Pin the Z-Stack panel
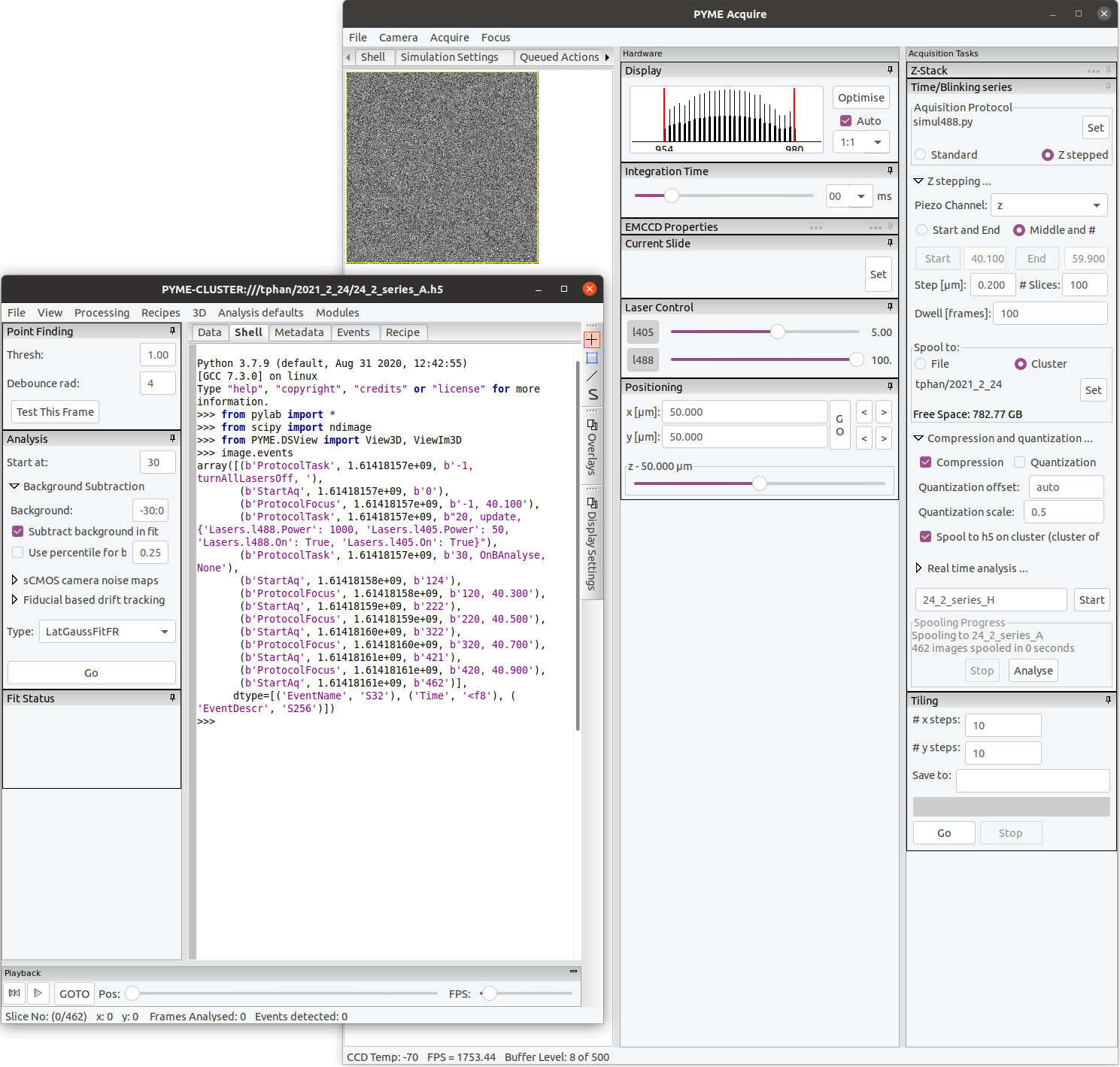 tap(1108, 70)
